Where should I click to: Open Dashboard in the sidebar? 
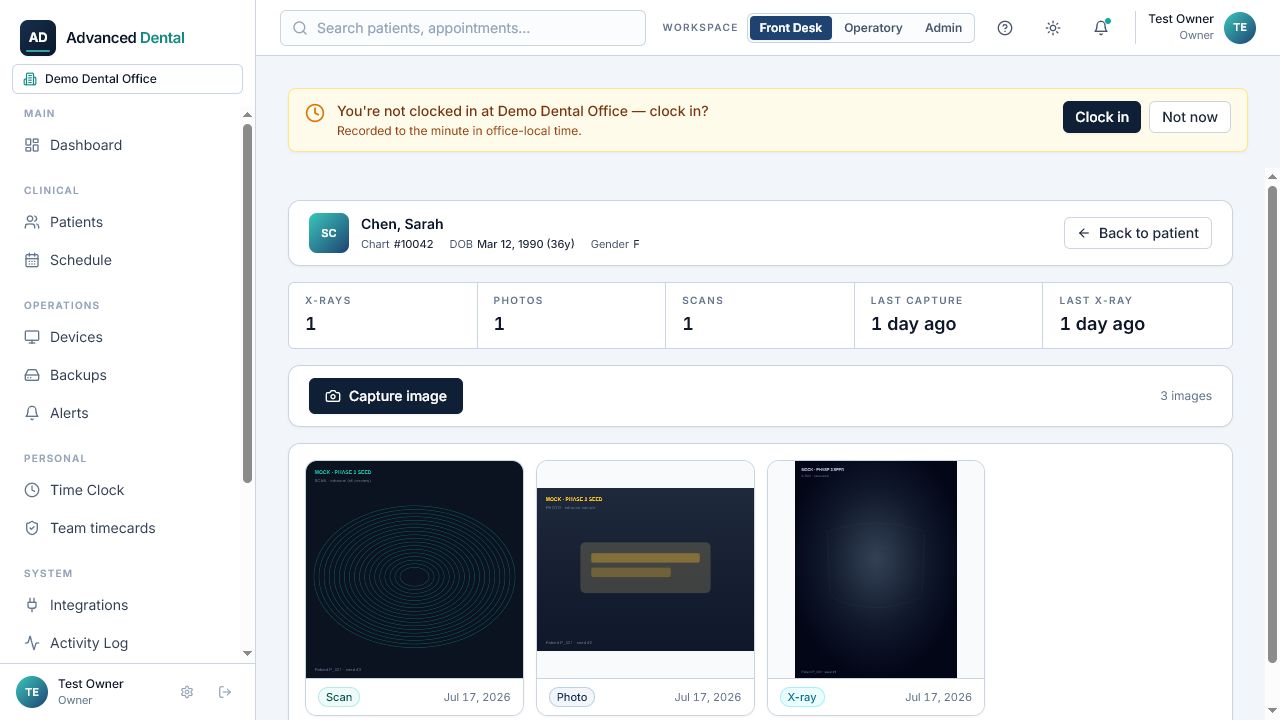pos(120,145)
